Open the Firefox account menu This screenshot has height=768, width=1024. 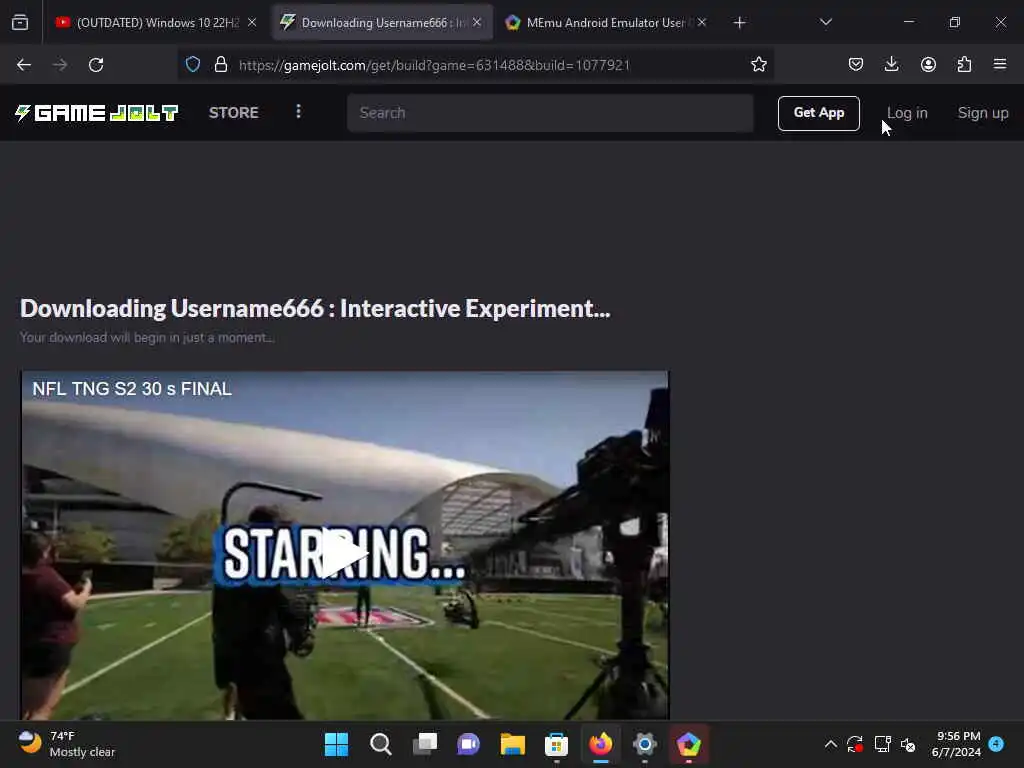click(x=928, y=65)
